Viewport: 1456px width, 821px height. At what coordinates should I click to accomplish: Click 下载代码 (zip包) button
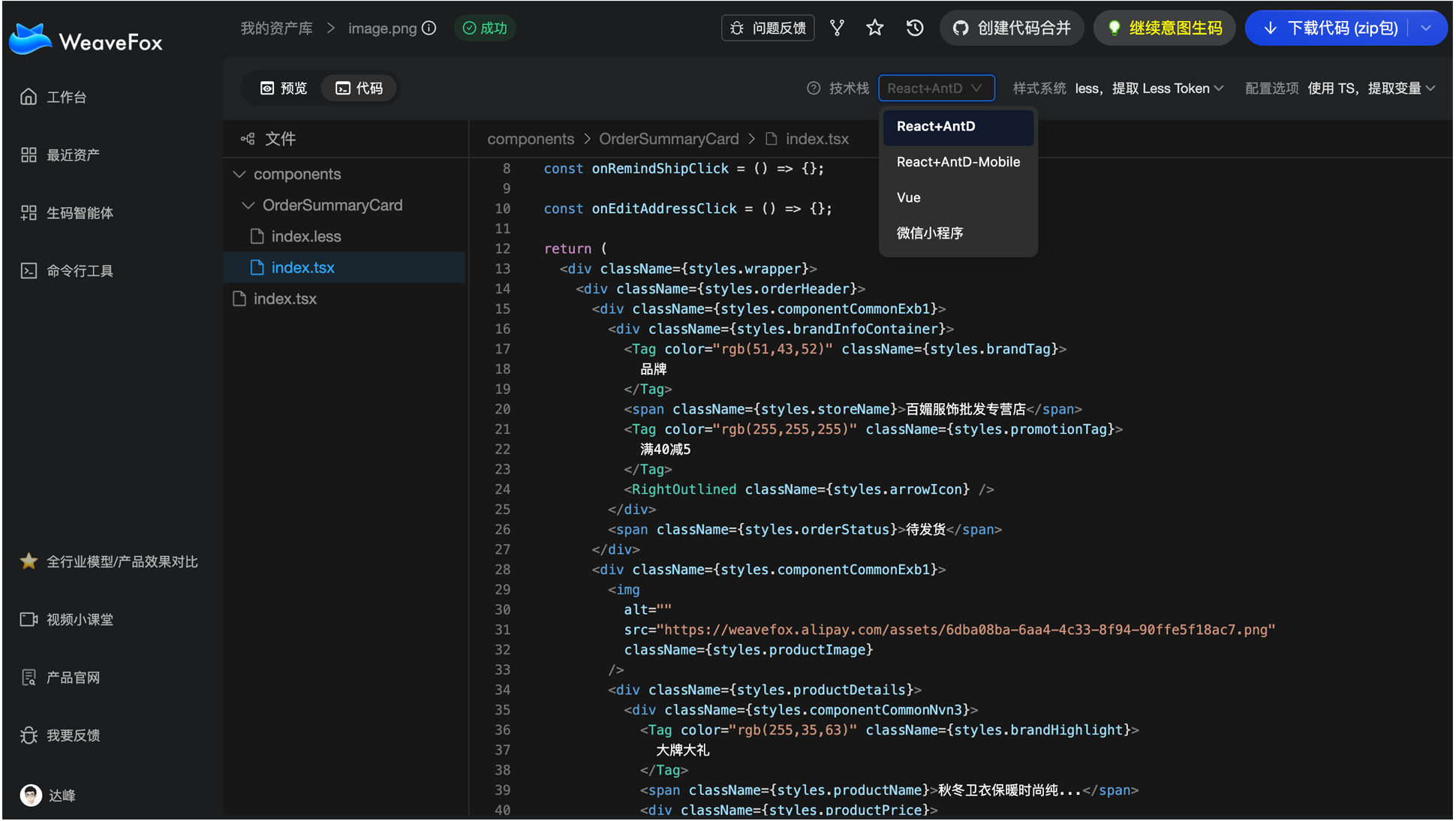click(1331, 28)
